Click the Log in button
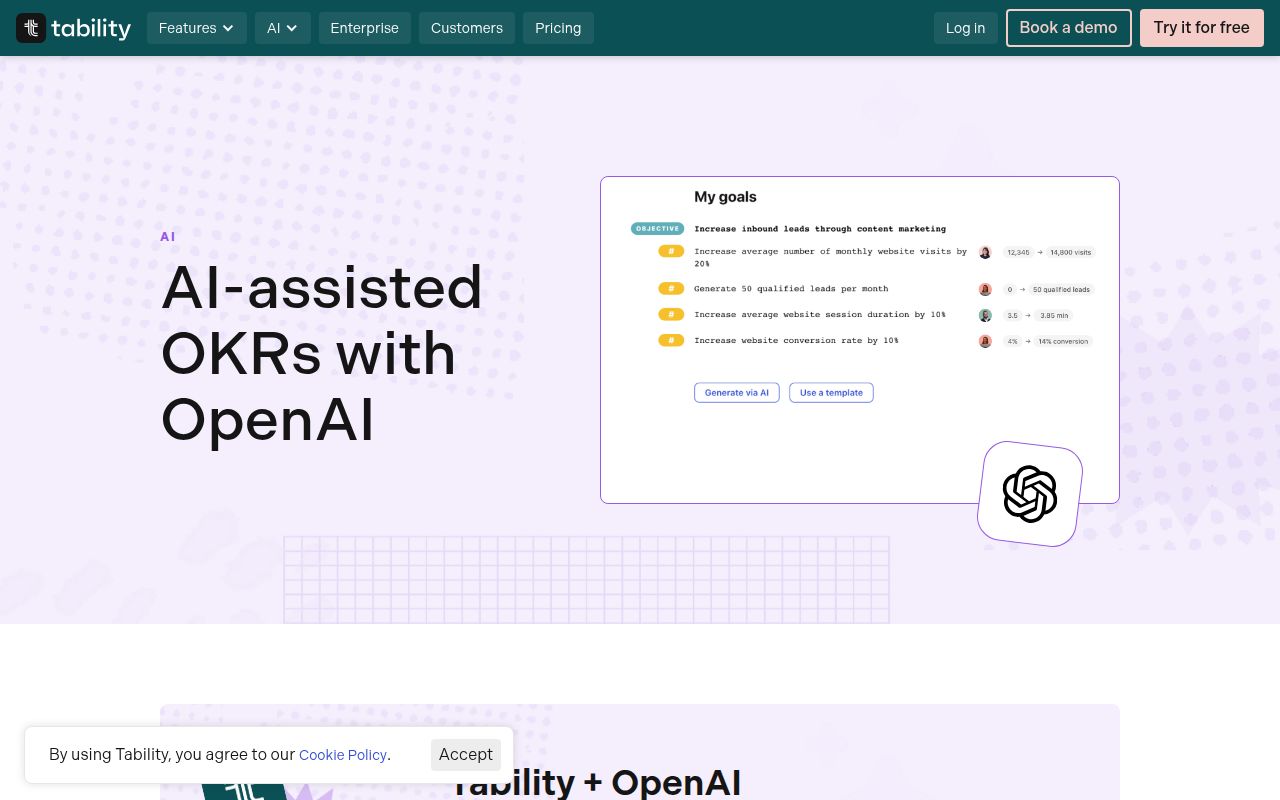This screenshot has width=1280, height=800. pos(966,28)
